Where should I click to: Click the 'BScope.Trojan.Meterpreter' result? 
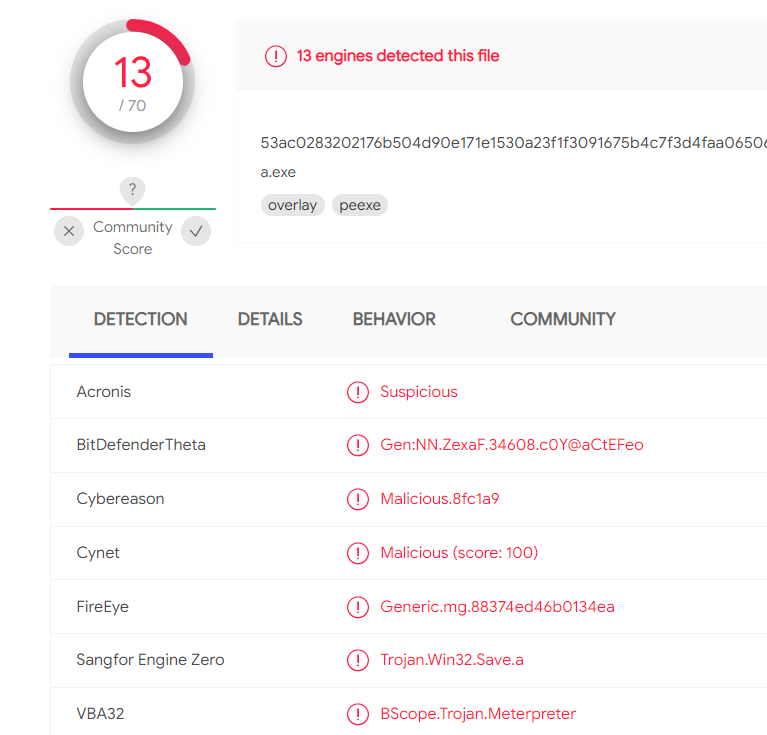[x=478, y=713]
